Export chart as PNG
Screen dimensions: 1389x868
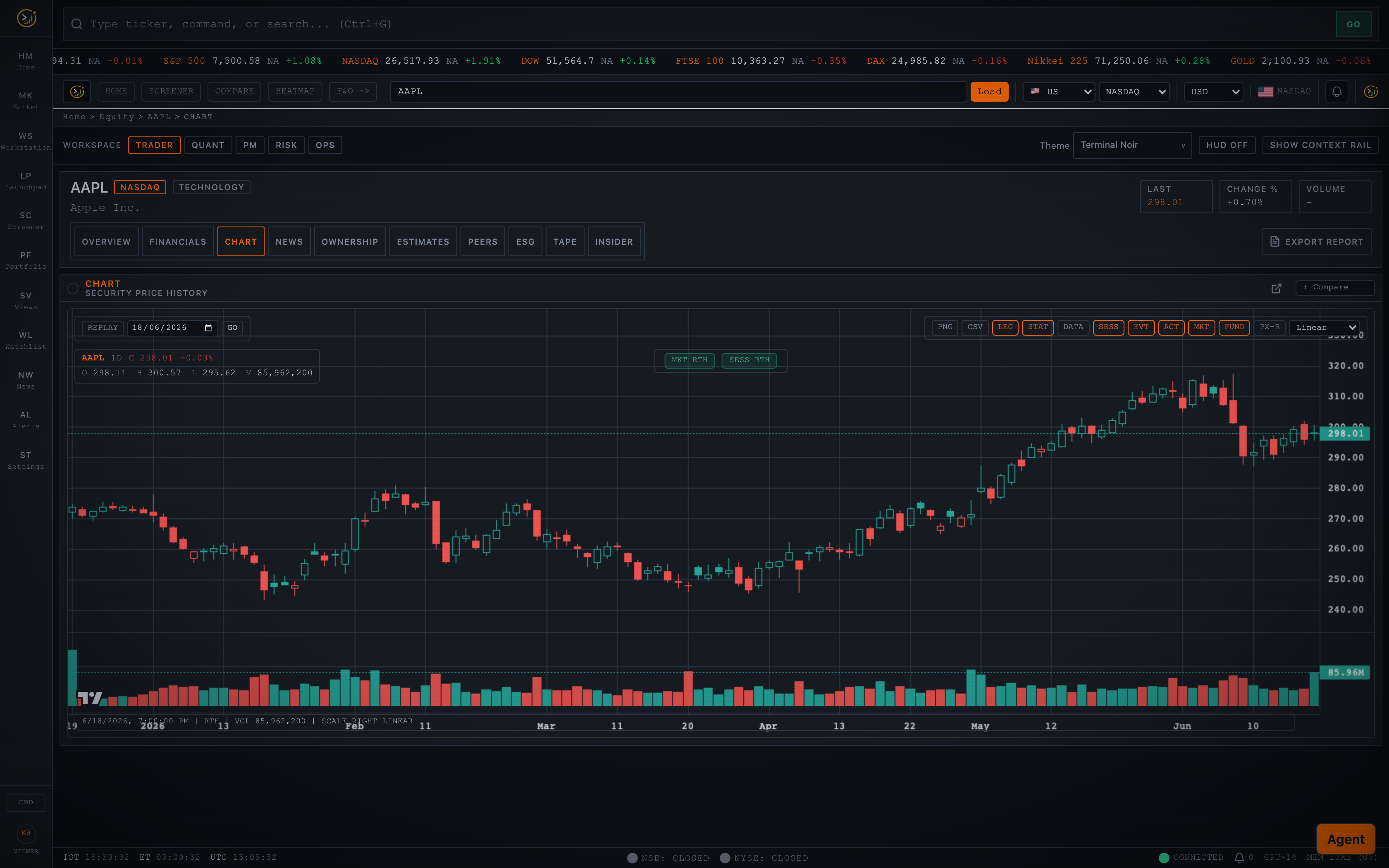(945, 327)
